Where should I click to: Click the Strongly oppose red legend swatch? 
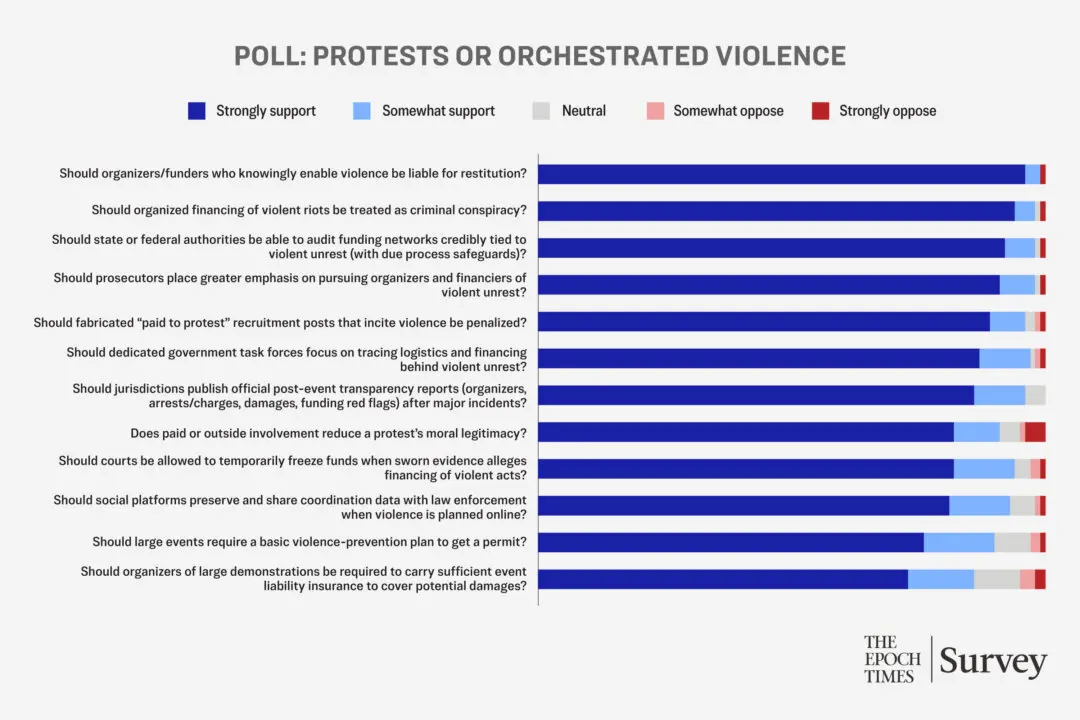[x=820, y=111]
